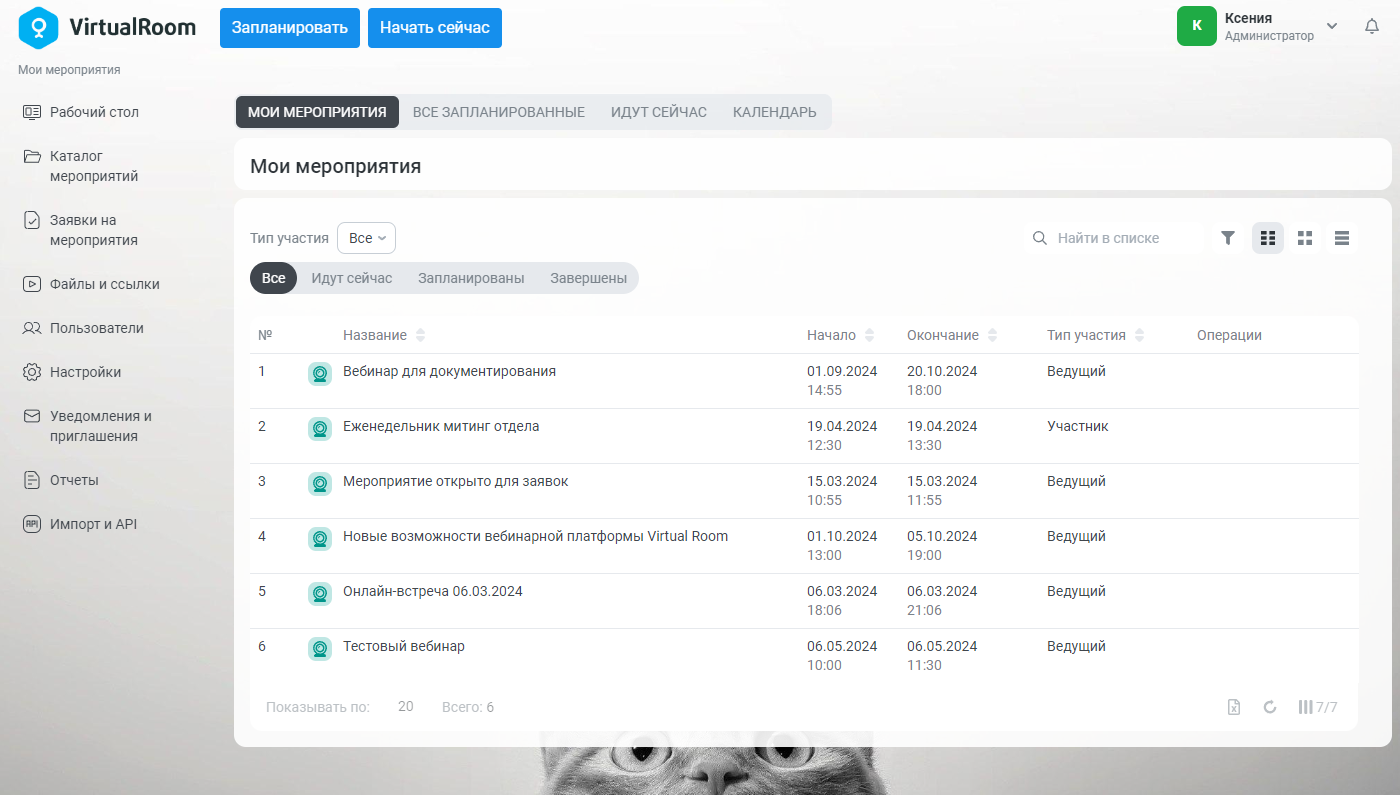Focus the Найти в списке search field
The height and width of the screenshot is (795, 1400).
1115,238
